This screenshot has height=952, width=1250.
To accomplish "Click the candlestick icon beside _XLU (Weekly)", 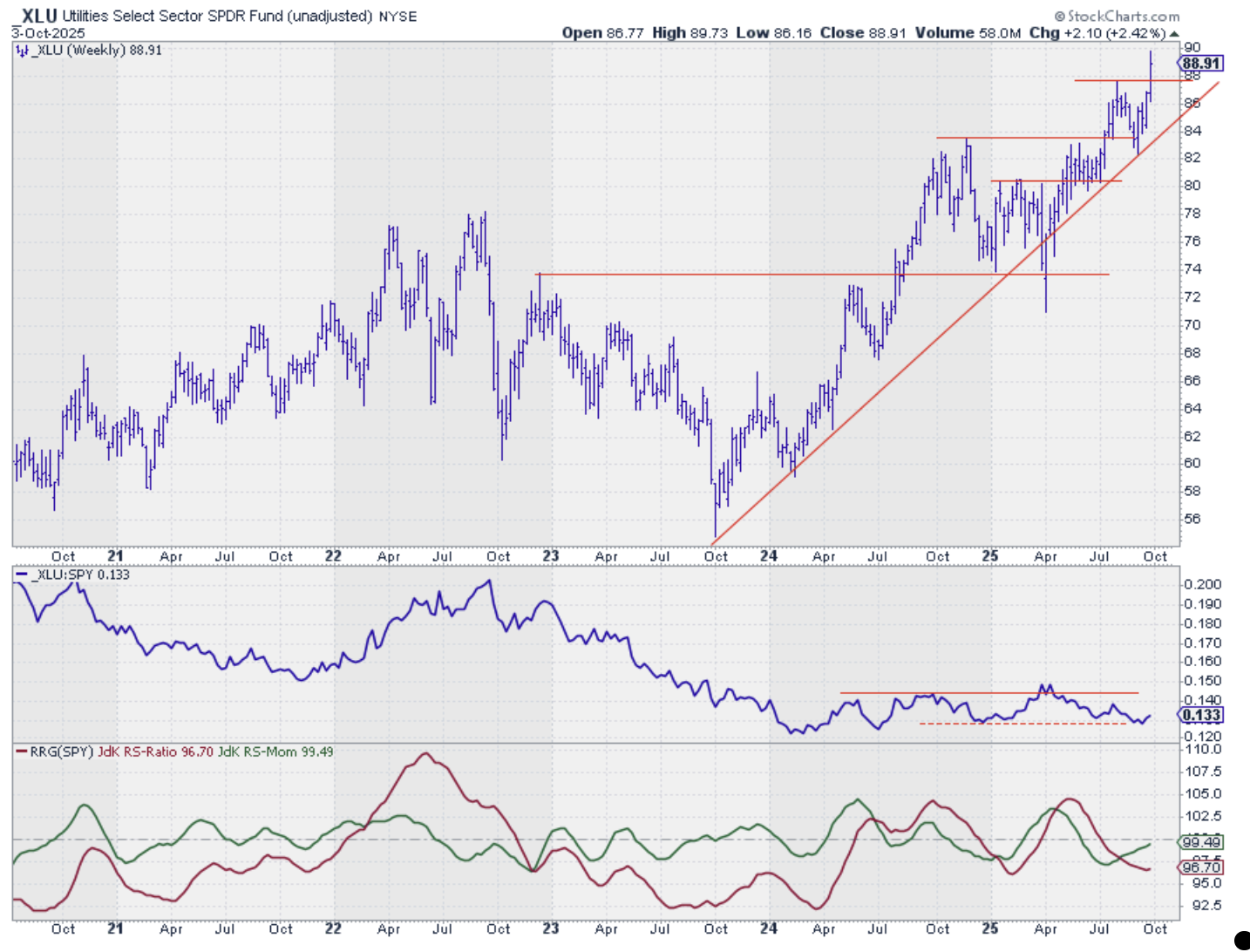I will [x=21, y=51].
